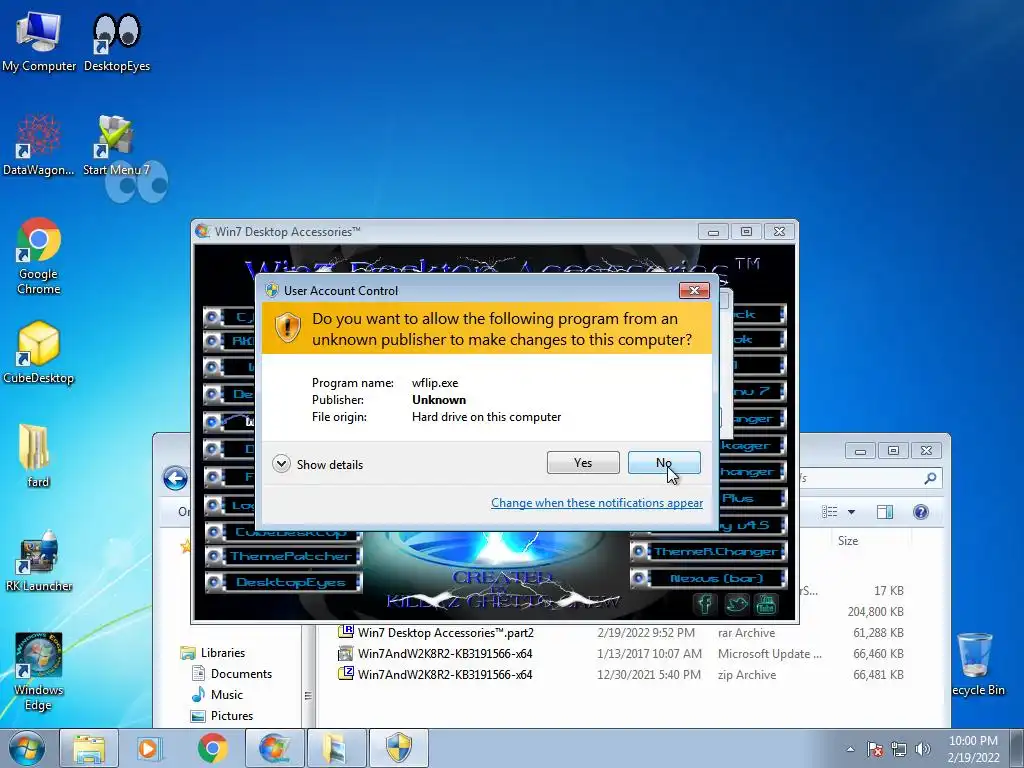Click Back arrow in Explorer window

point(175,478)
